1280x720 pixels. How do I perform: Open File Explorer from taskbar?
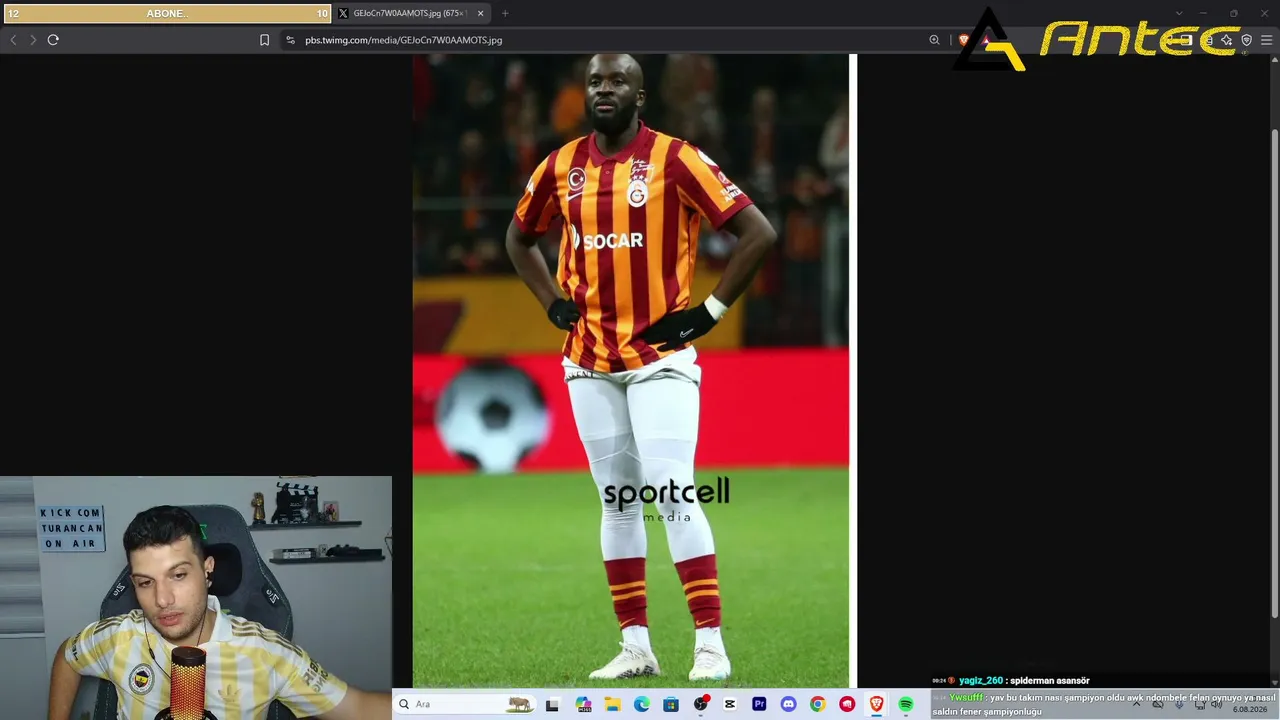(612, 704)
